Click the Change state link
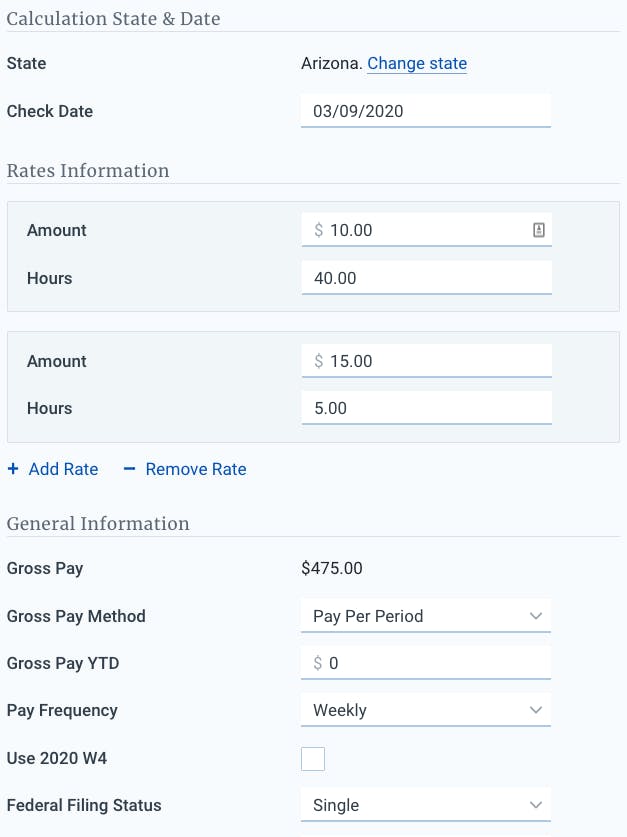 (416, 63)
